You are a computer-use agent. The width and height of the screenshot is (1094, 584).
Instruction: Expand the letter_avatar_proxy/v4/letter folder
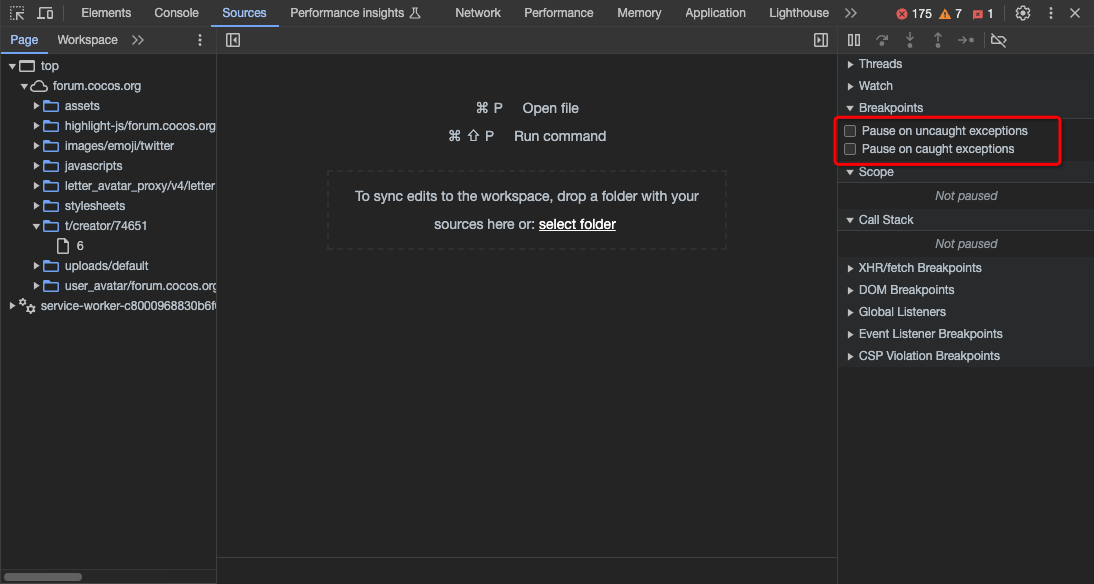pyautogui.click(x=37, y=186)
